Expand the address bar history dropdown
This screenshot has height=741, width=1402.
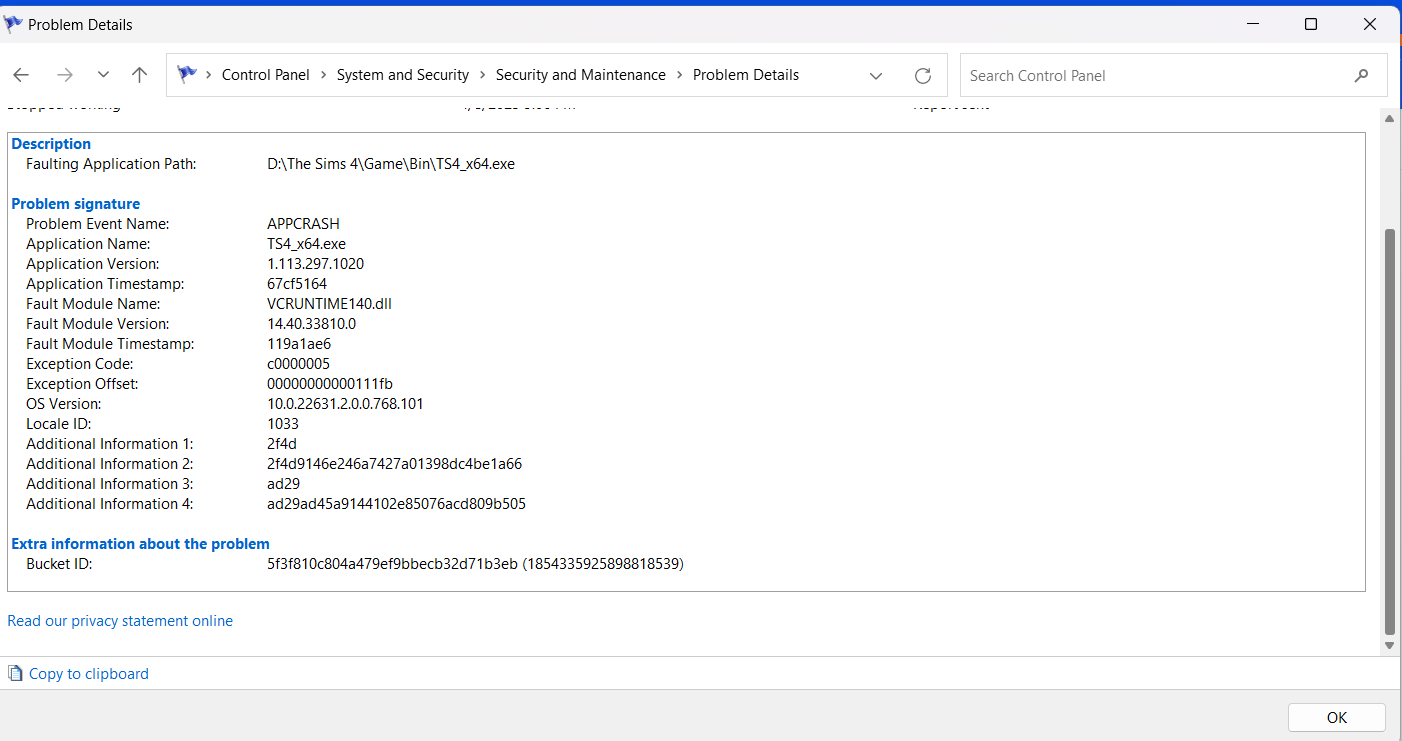(x=876, y=76)
